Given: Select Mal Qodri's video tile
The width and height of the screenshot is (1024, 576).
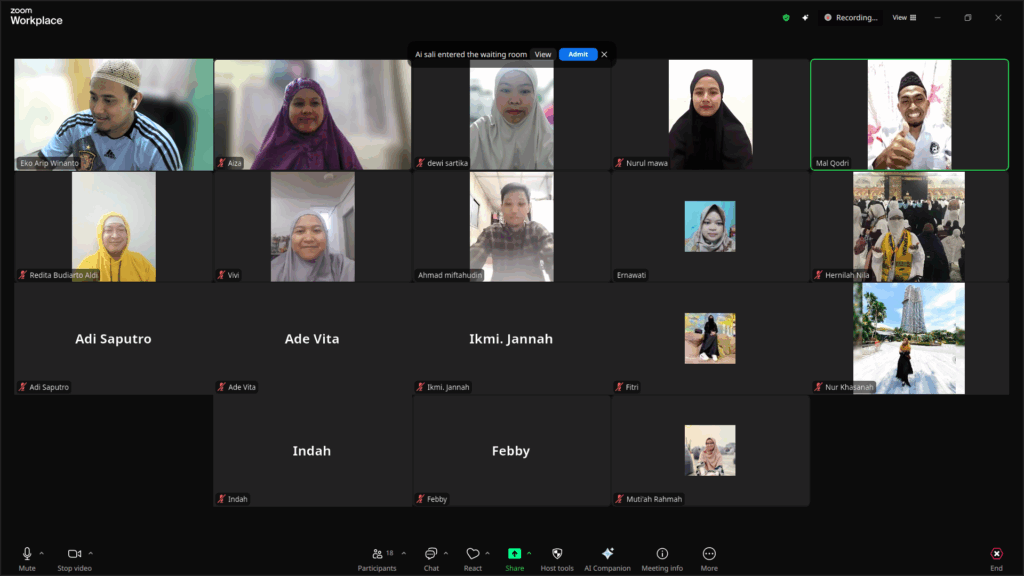Looking at the screenshot, I should click(x=909, y=114).
